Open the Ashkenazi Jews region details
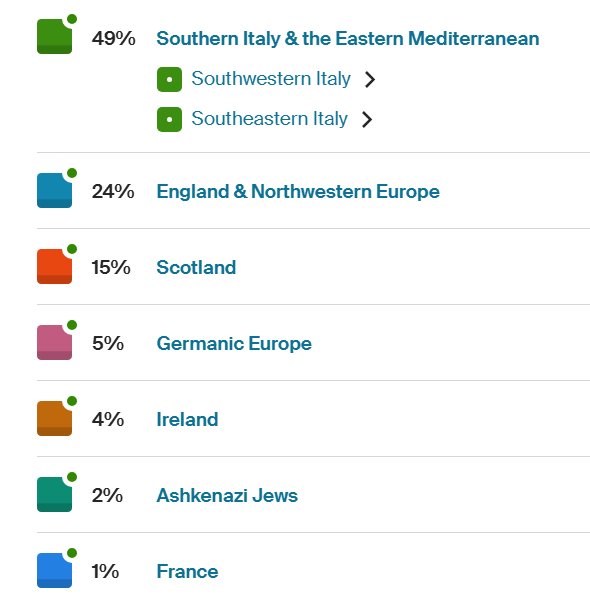Image resolution: width=590 pixels, height=605 pixels. tap(227, 495)
